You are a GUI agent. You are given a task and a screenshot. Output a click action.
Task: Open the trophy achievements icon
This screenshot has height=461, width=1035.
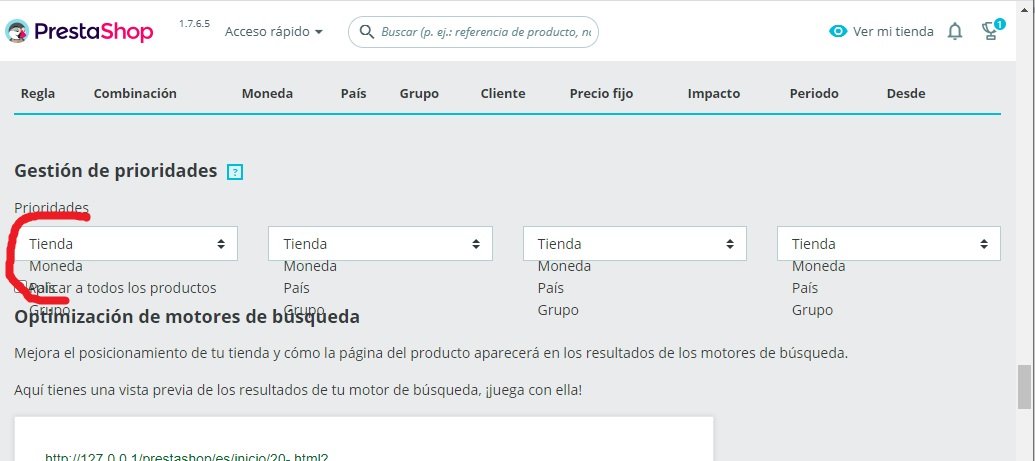pyautogui.click(x=991, y=30)
